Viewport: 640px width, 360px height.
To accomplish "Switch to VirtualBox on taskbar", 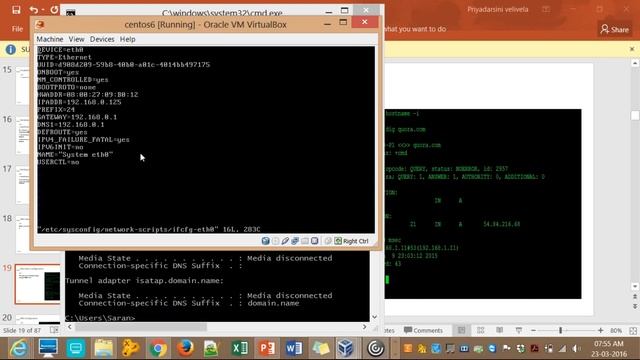I will pos(346,348).
